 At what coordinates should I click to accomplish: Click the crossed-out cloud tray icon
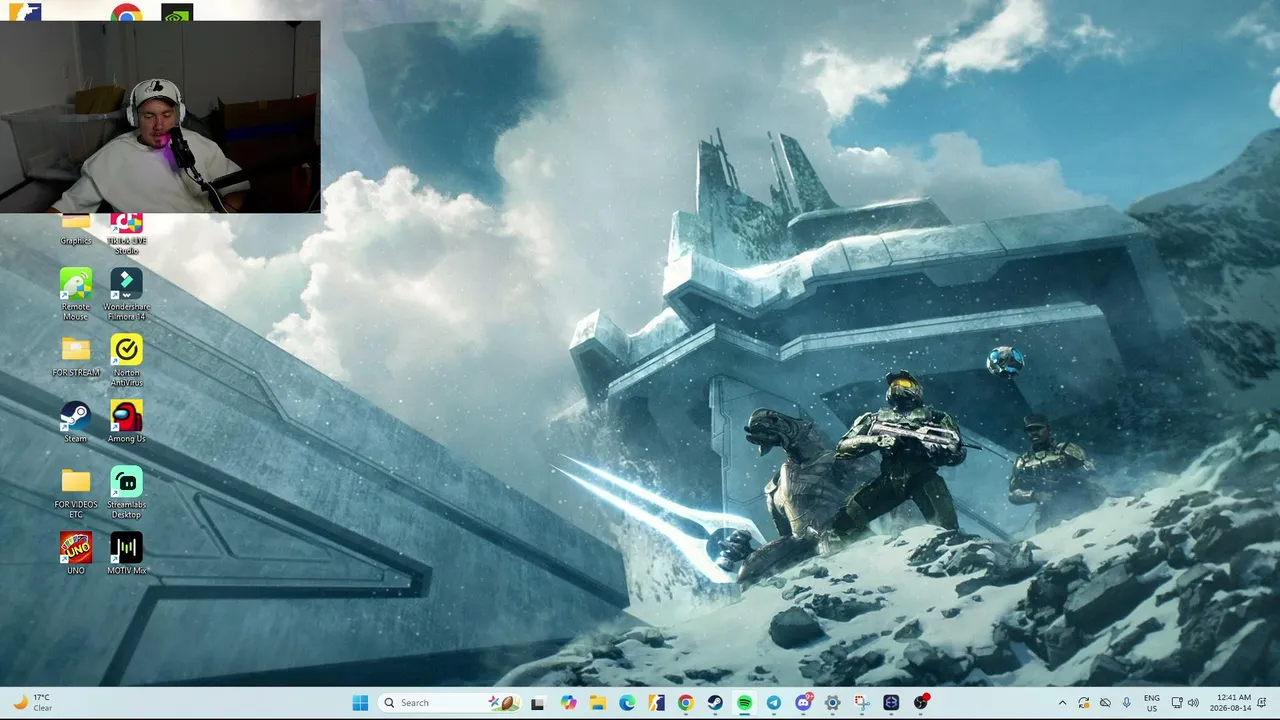tap(1105, 703)
